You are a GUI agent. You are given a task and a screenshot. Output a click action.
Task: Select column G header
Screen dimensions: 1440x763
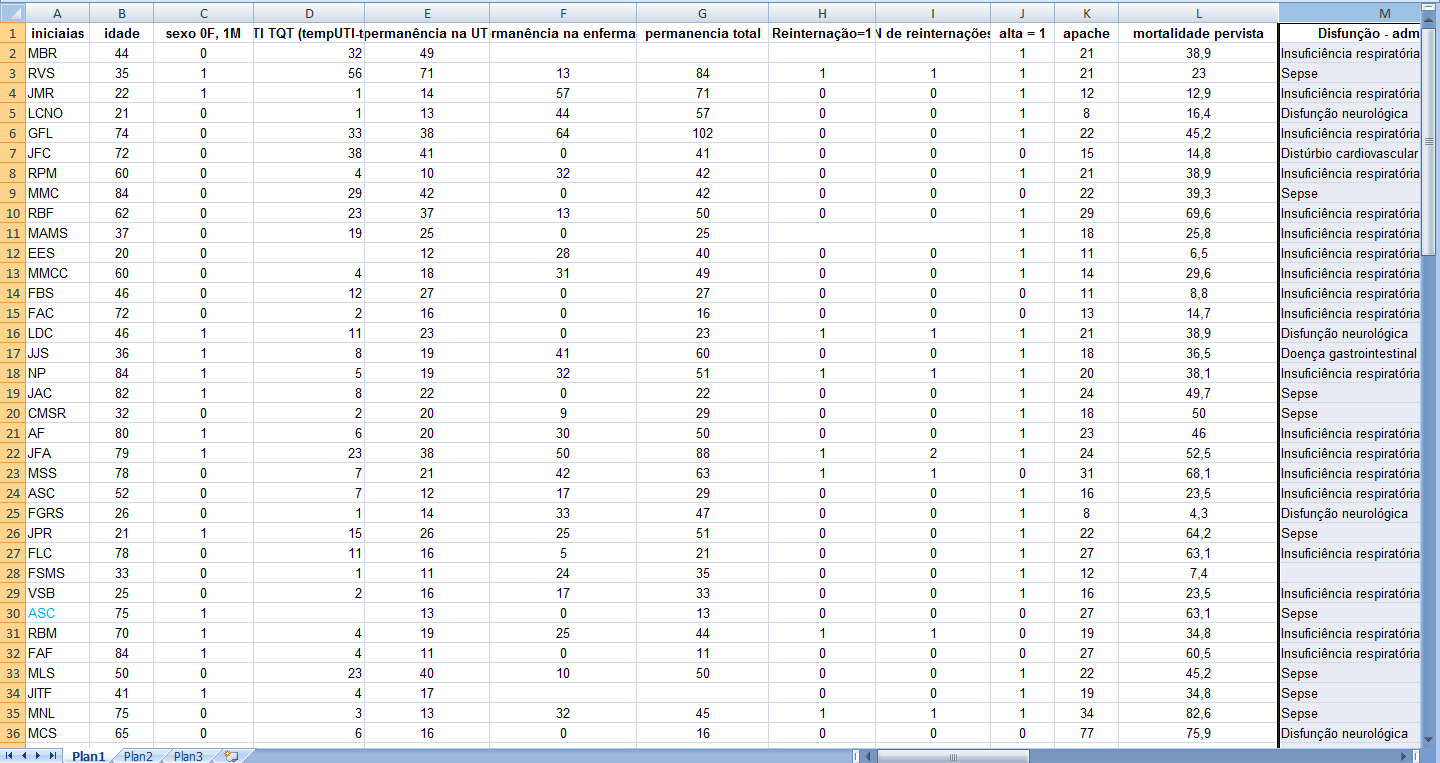(703, 12)
